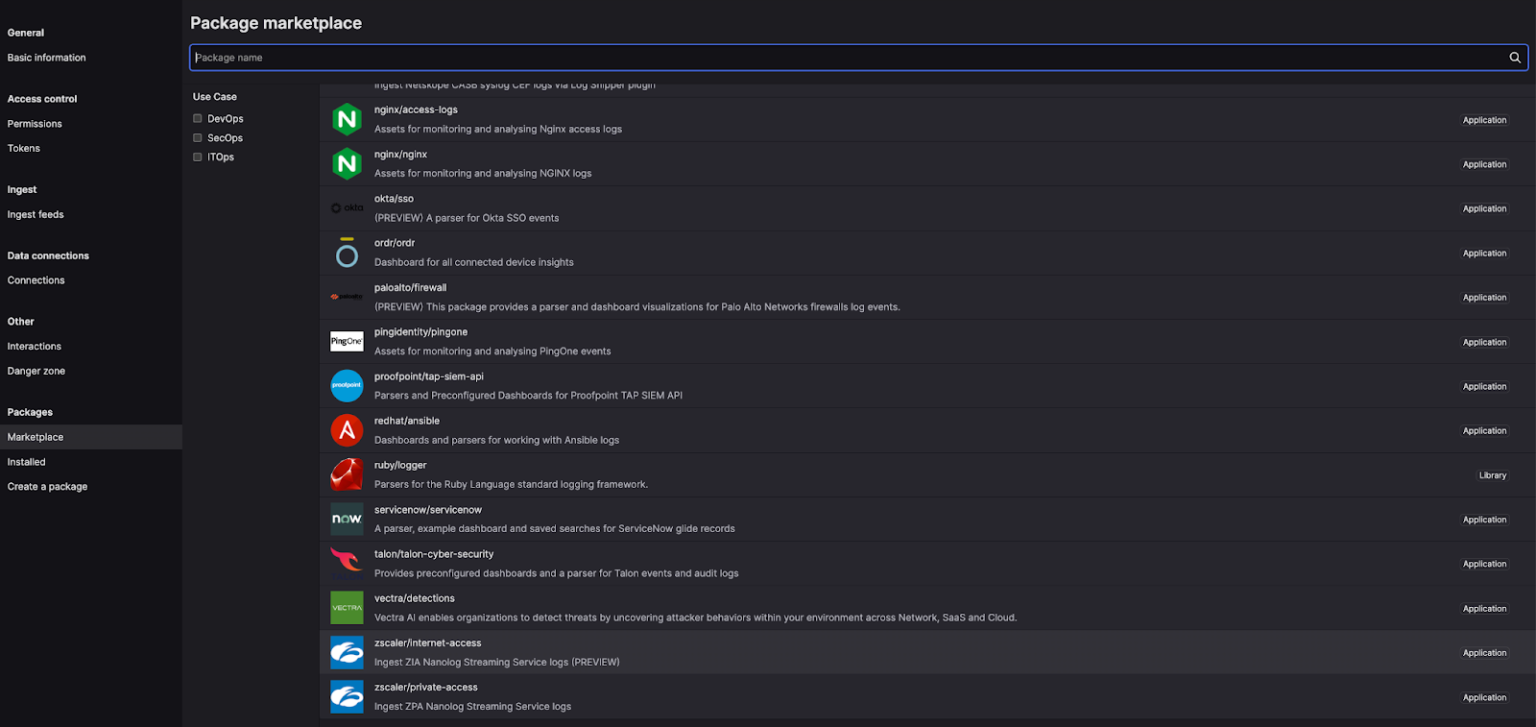Click the PingOne package icon
The width and height of the screenshot is (1536, 727).
coord(346,341)
